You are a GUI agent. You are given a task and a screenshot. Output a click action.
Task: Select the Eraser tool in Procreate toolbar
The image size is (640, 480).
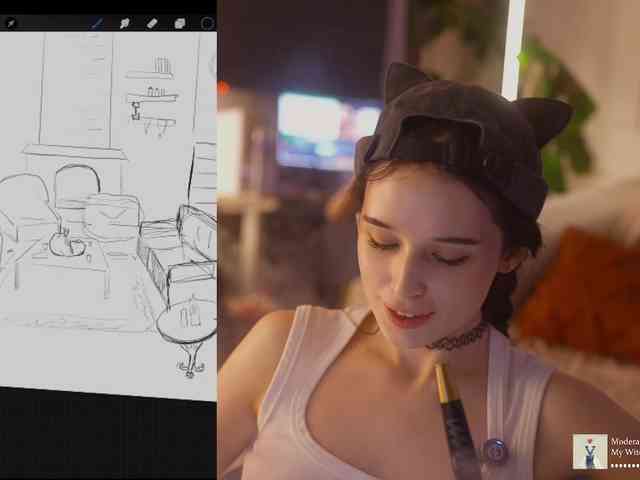click(x=152, y=23)
